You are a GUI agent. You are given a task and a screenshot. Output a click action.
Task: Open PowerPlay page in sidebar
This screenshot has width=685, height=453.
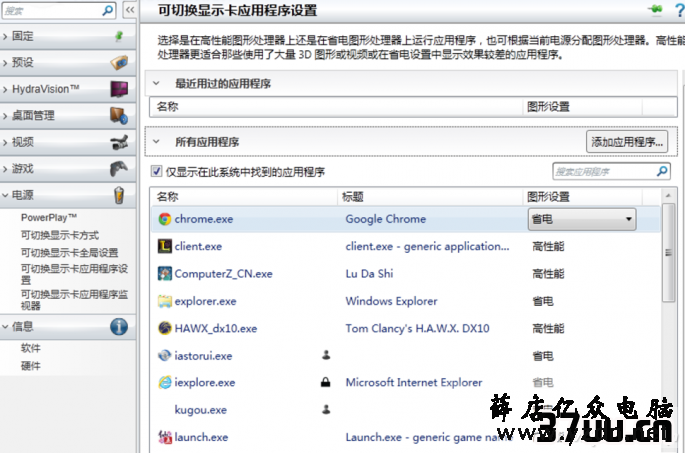pyautogui.click(x=49, y=218)
